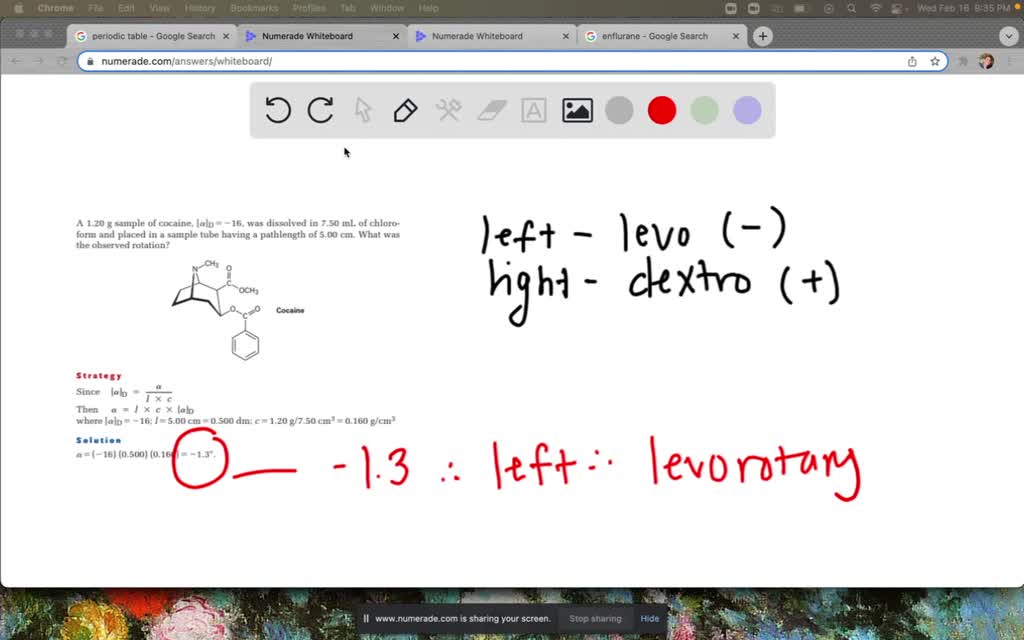Switch to purple pen color
Viewport: 1024px width, 640px height.
point(746,110)
